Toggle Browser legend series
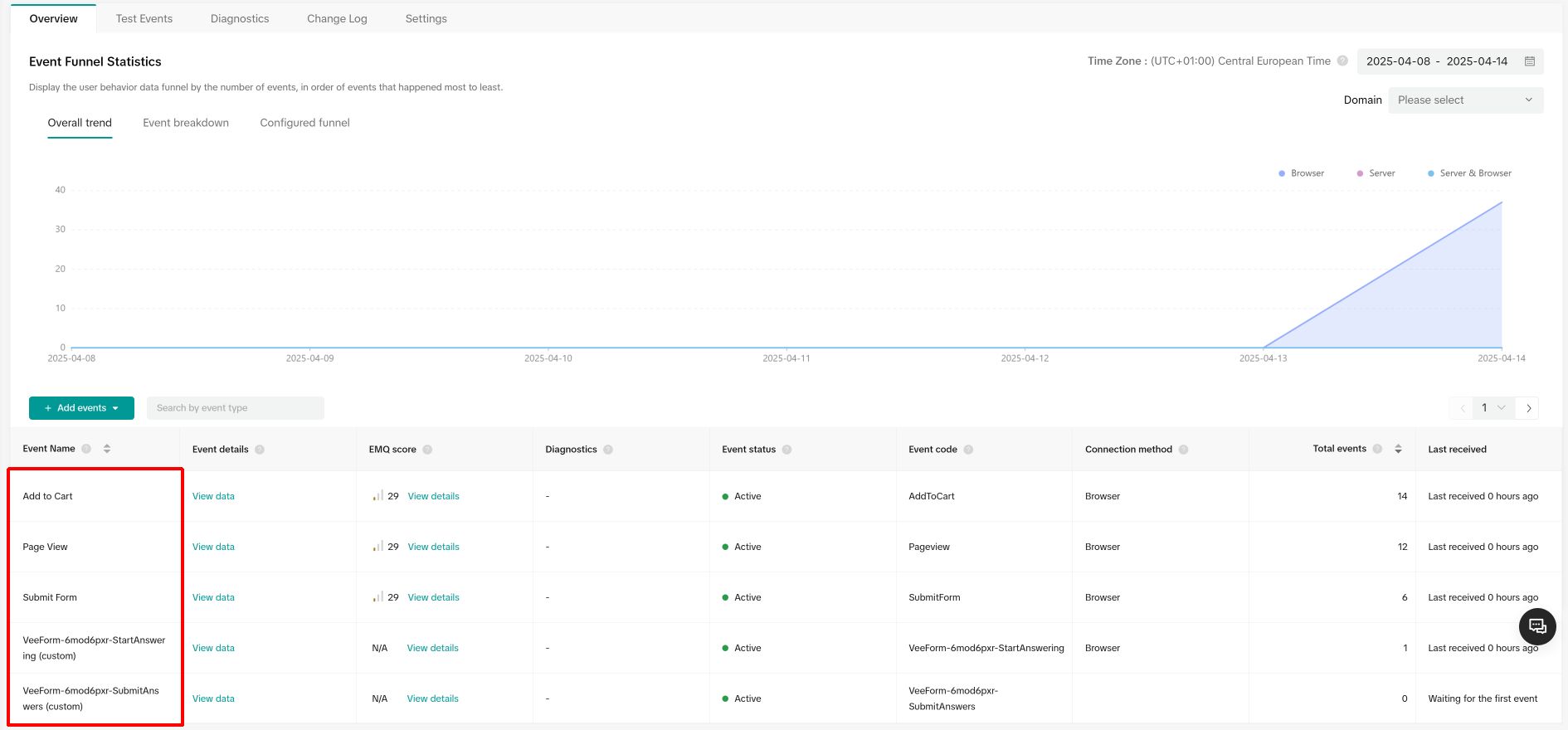 click(x=1301, y=173)
